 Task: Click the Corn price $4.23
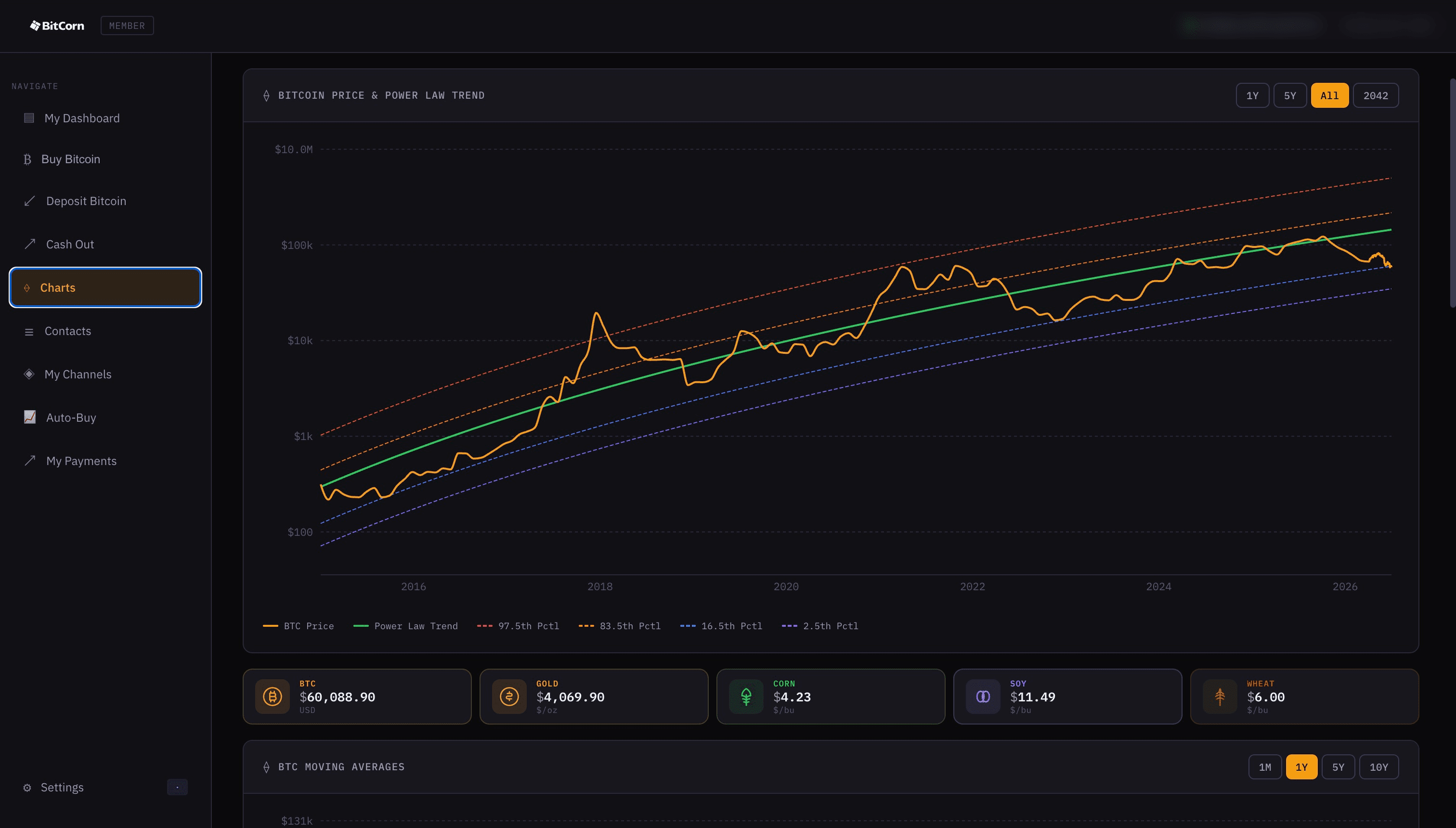click(792, 697)
